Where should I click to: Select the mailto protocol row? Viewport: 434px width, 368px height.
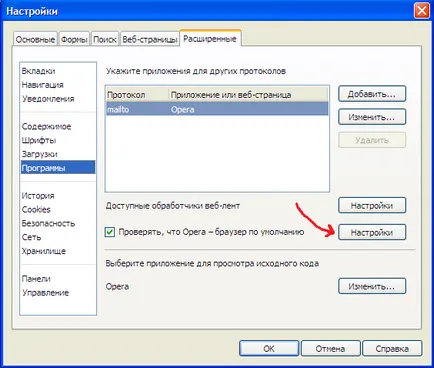click(x=217, y=109)
